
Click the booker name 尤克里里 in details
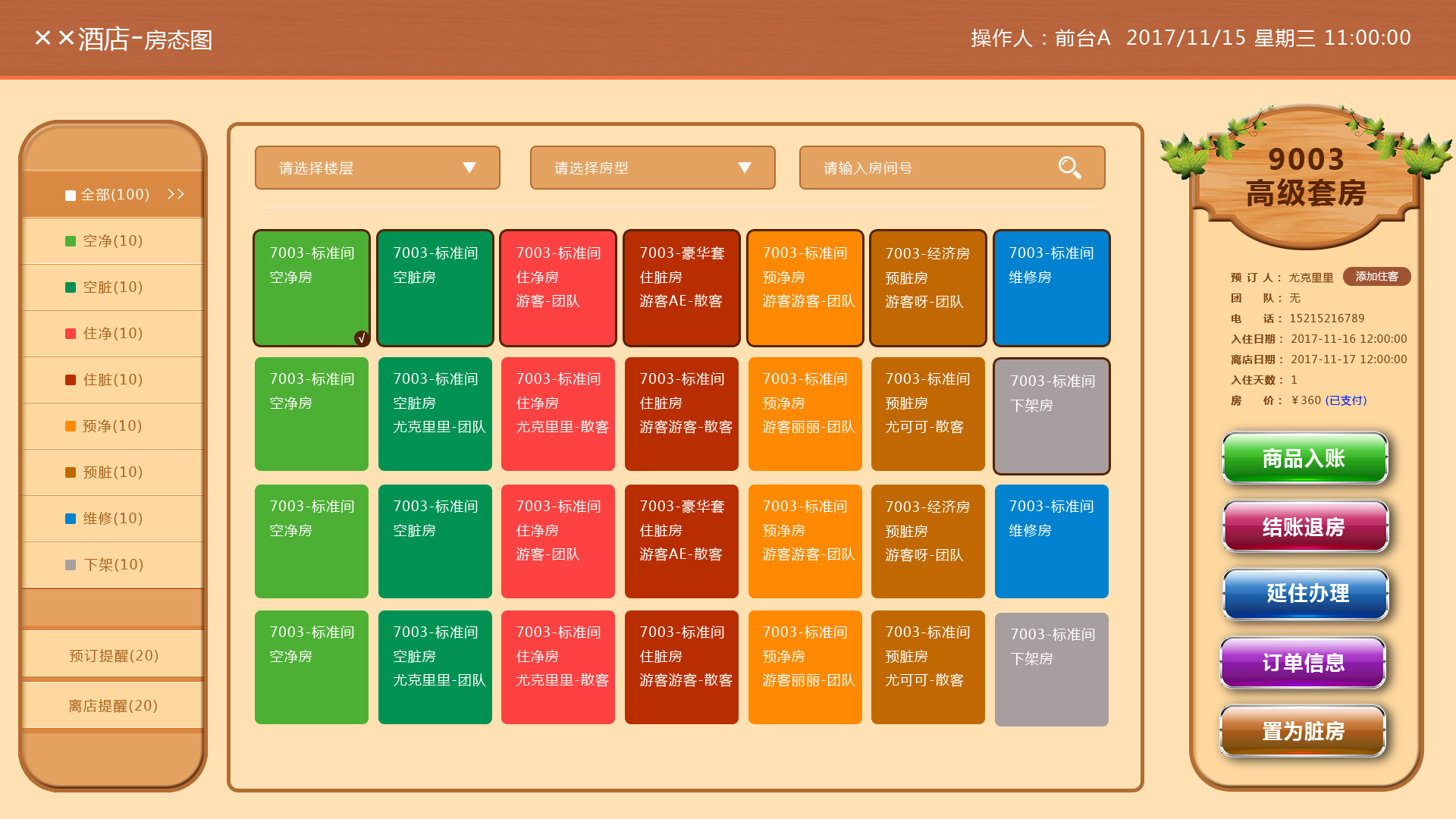point(1310,278)
